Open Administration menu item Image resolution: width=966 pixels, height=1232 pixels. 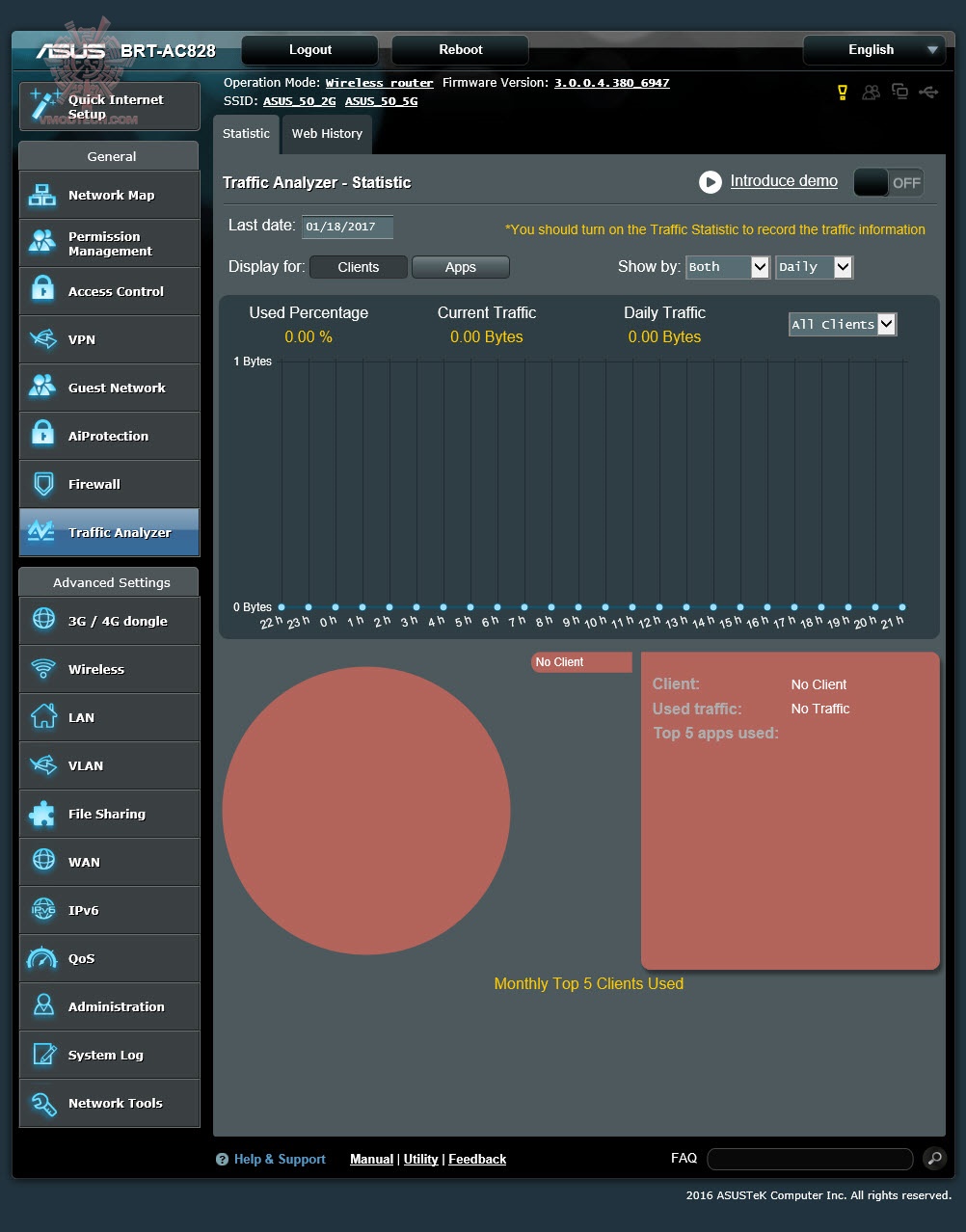click(x=109, y=1006)
